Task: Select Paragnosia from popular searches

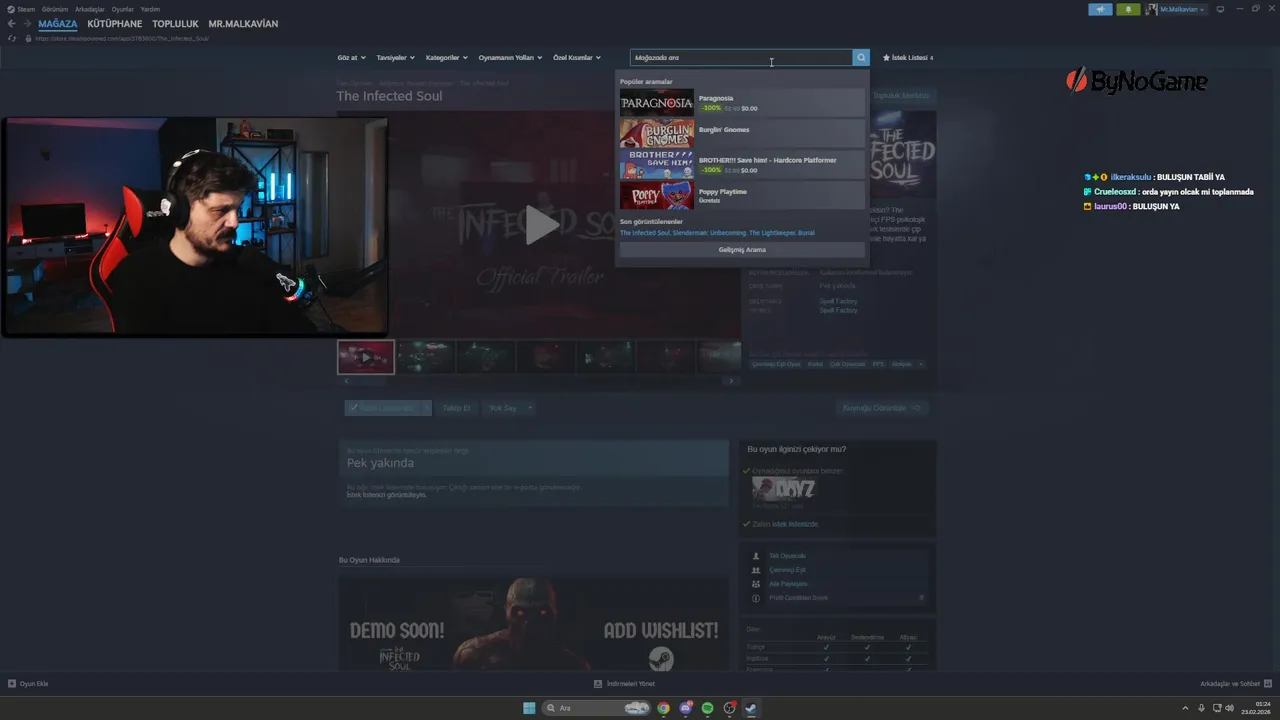Action: 741,103
